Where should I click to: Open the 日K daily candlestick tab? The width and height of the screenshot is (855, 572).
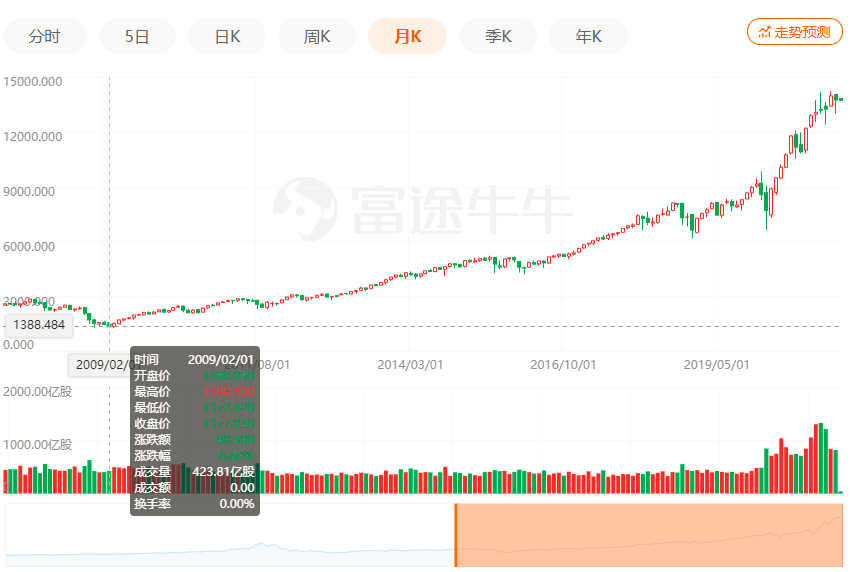pos(227,36)
